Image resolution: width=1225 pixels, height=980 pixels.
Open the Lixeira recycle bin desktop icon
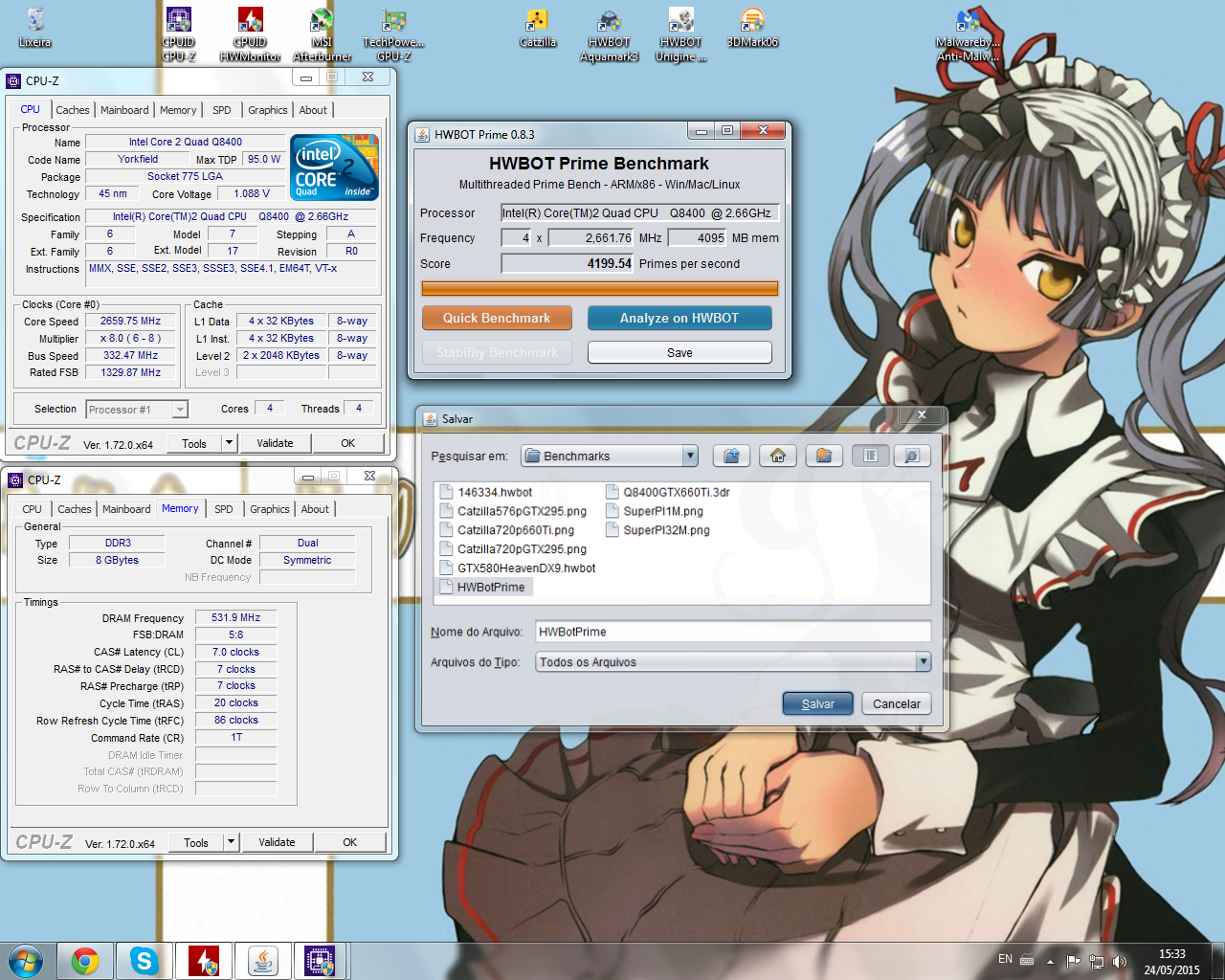tap(34, 29)
